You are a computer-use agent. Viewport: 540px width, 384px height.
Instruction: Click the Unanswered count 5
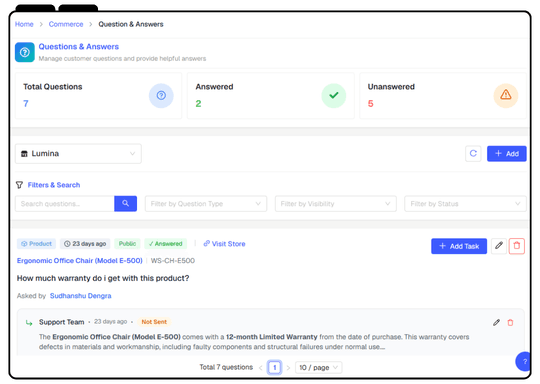point(371,104)
